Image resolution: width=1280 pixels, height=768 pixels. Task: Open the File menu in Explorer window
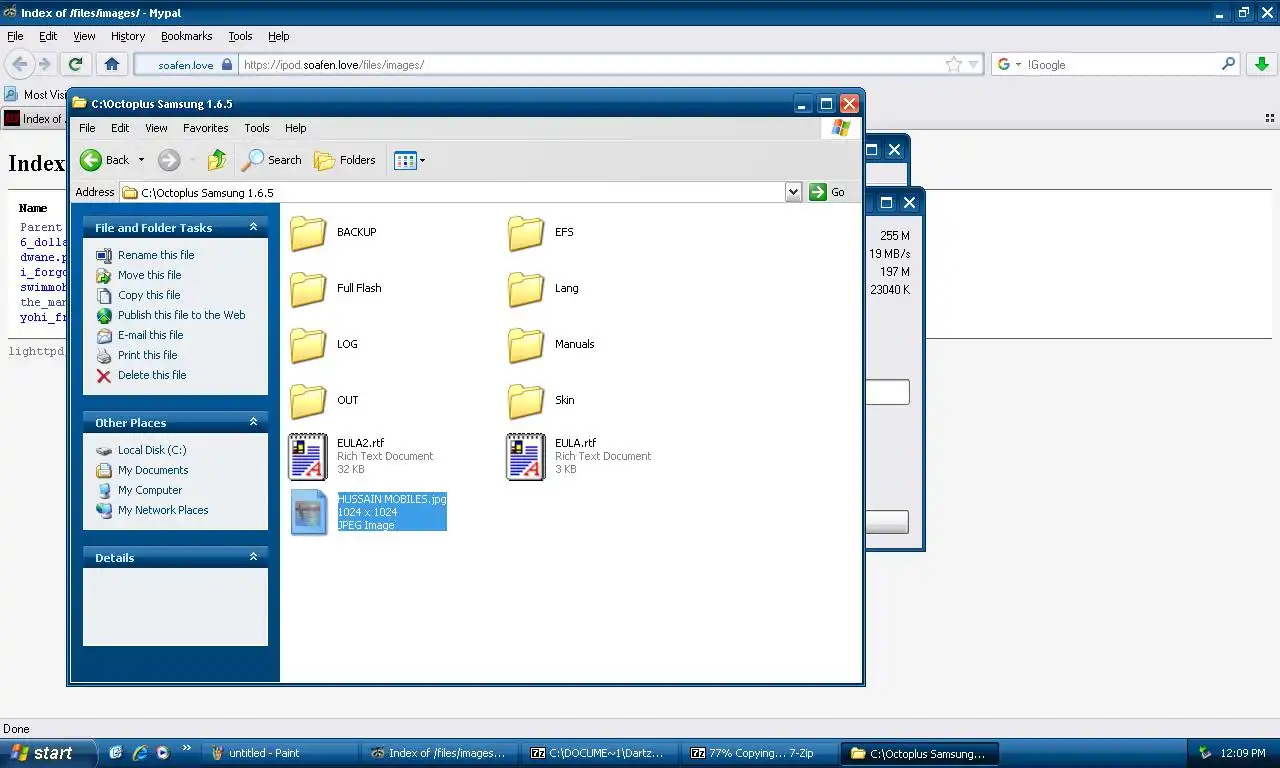coord(87,128)
